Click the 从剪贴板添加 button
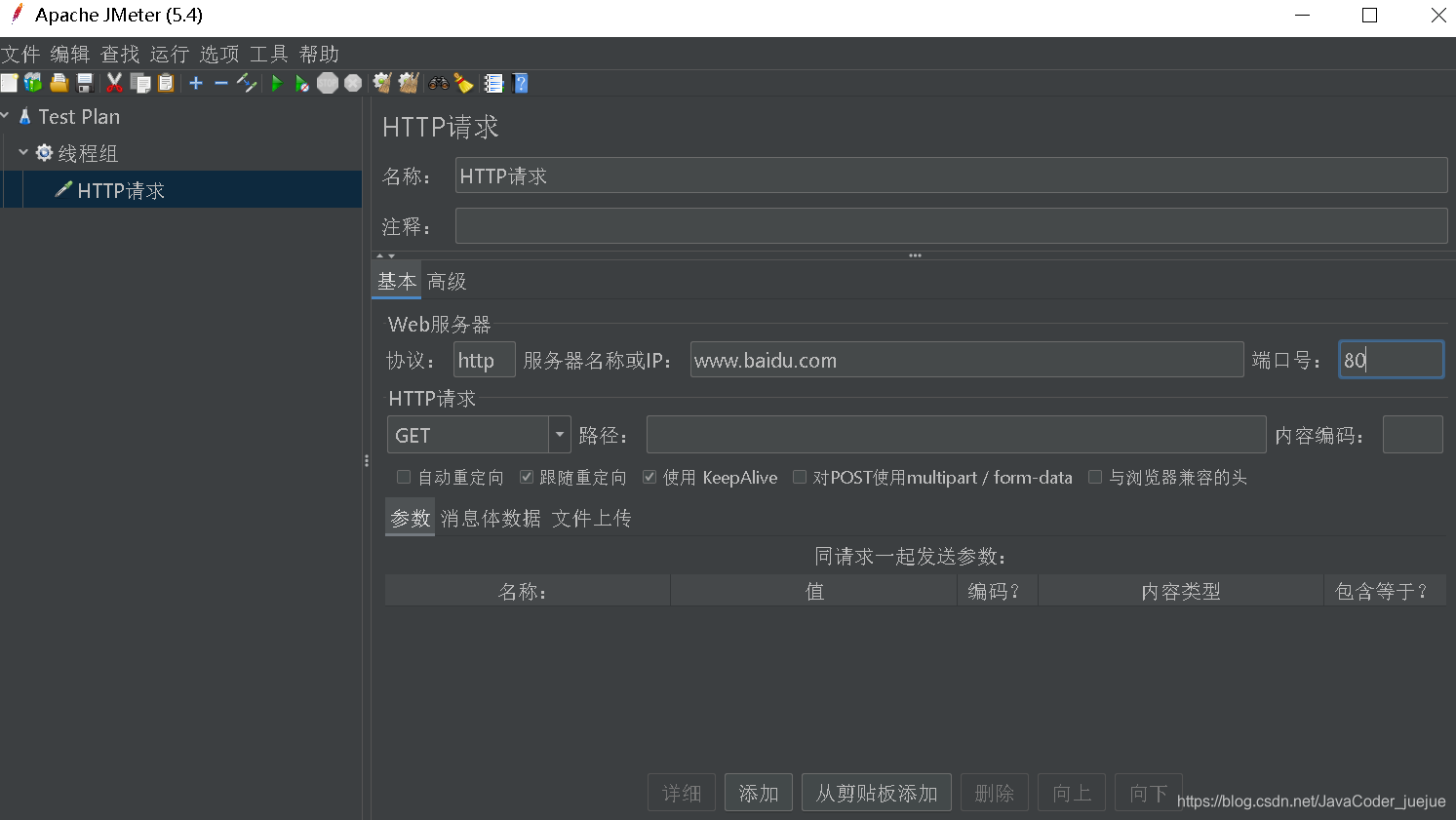The image size is (1456, 820). [877, 793]
